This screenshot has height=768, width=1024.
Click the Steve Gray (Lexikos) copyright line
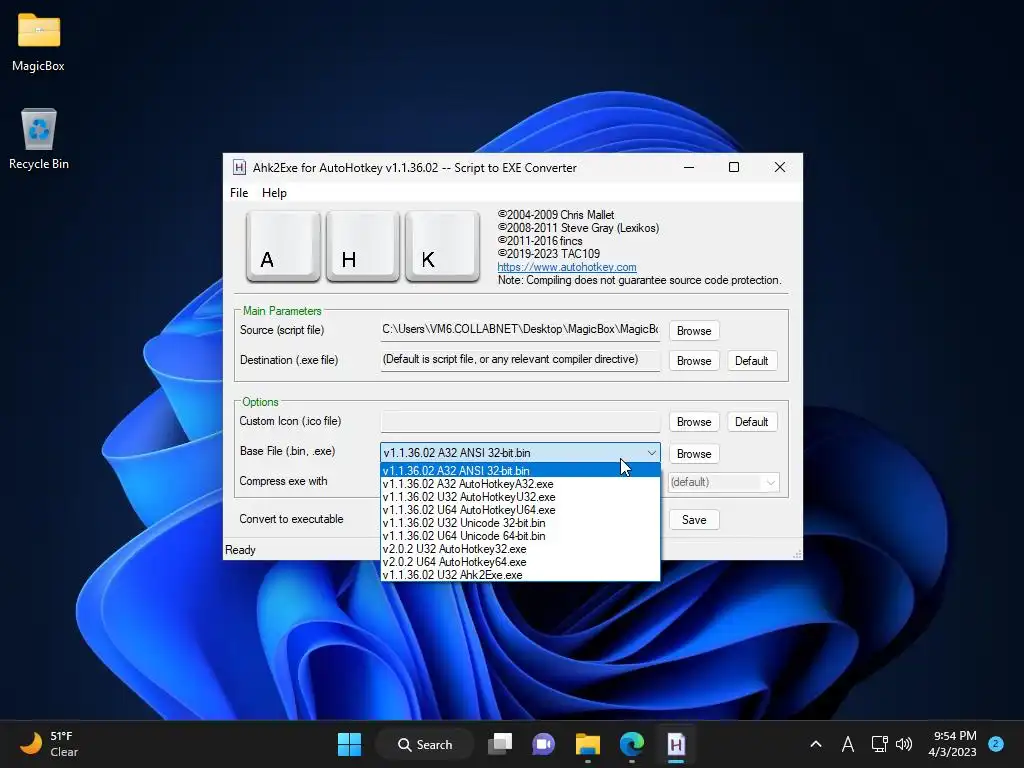(x=578, y=228)
